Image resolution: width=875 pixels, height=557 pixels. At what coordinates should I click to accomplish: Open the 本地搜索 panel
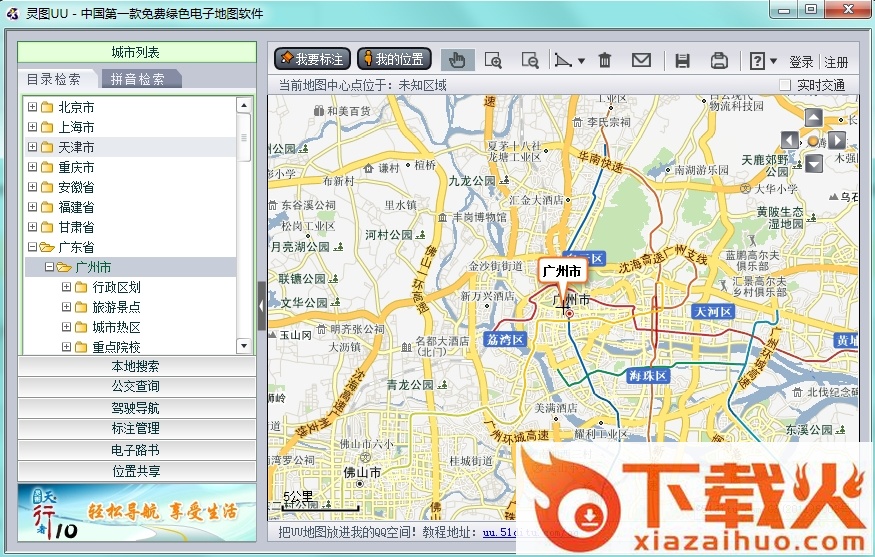[x=137, y=366]
